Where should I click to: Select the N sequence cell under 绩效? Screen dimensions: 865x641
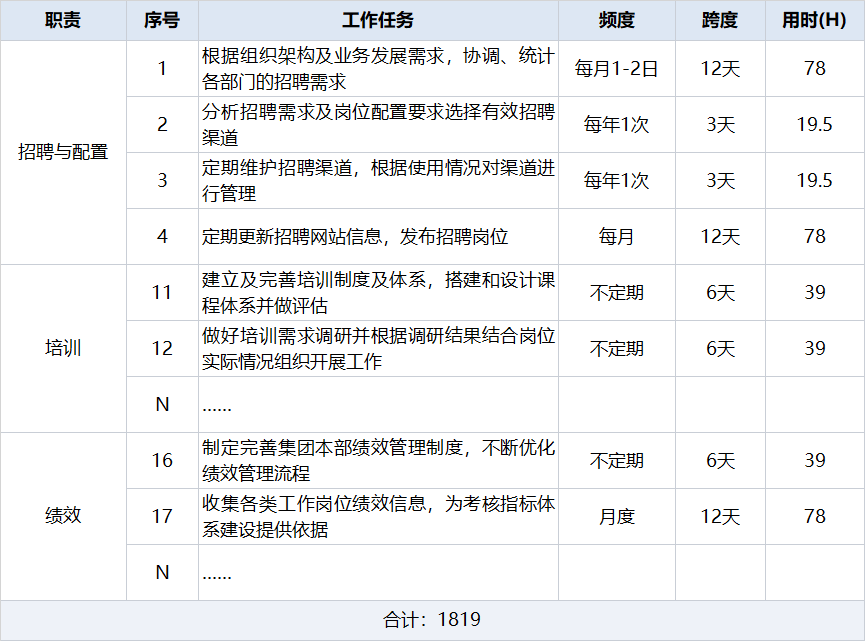click(162, 573)
